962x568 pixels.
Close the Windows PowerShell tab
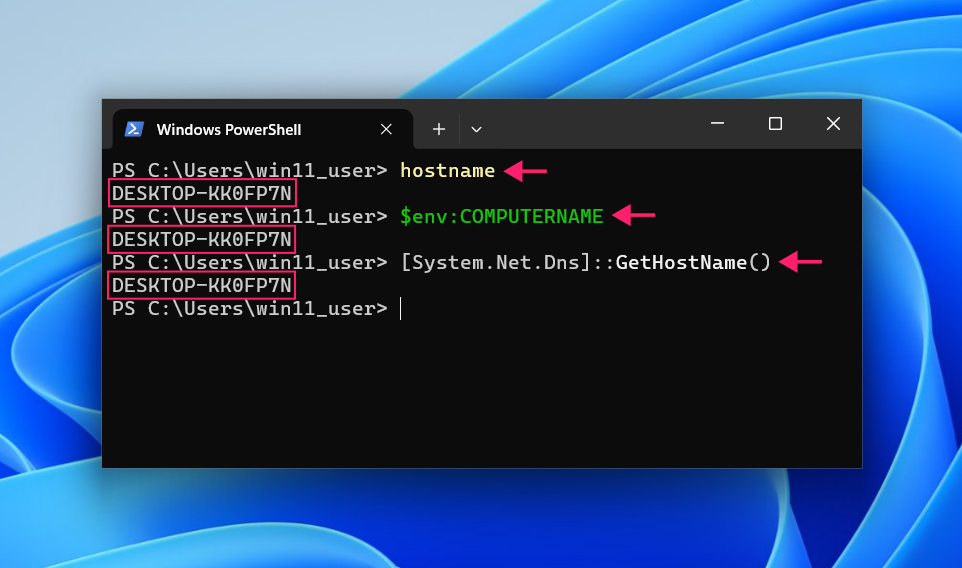point(386,129)
